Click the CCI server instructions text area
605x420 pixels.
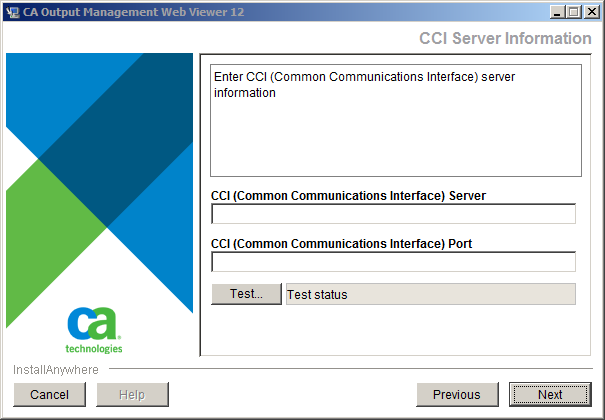395,120
